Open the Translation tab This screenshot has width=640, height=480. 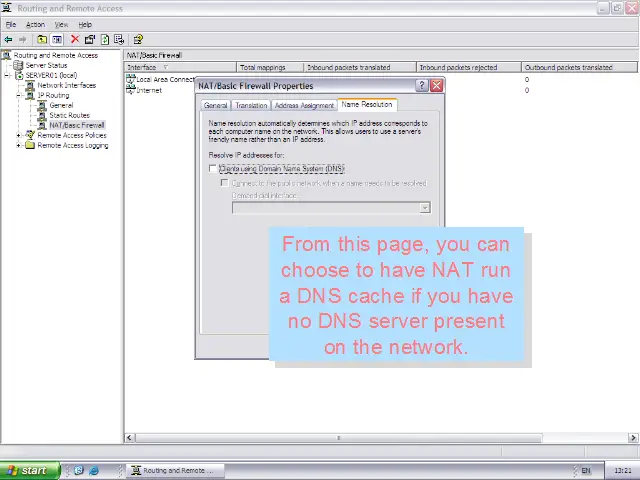click(x=251, y=105)
